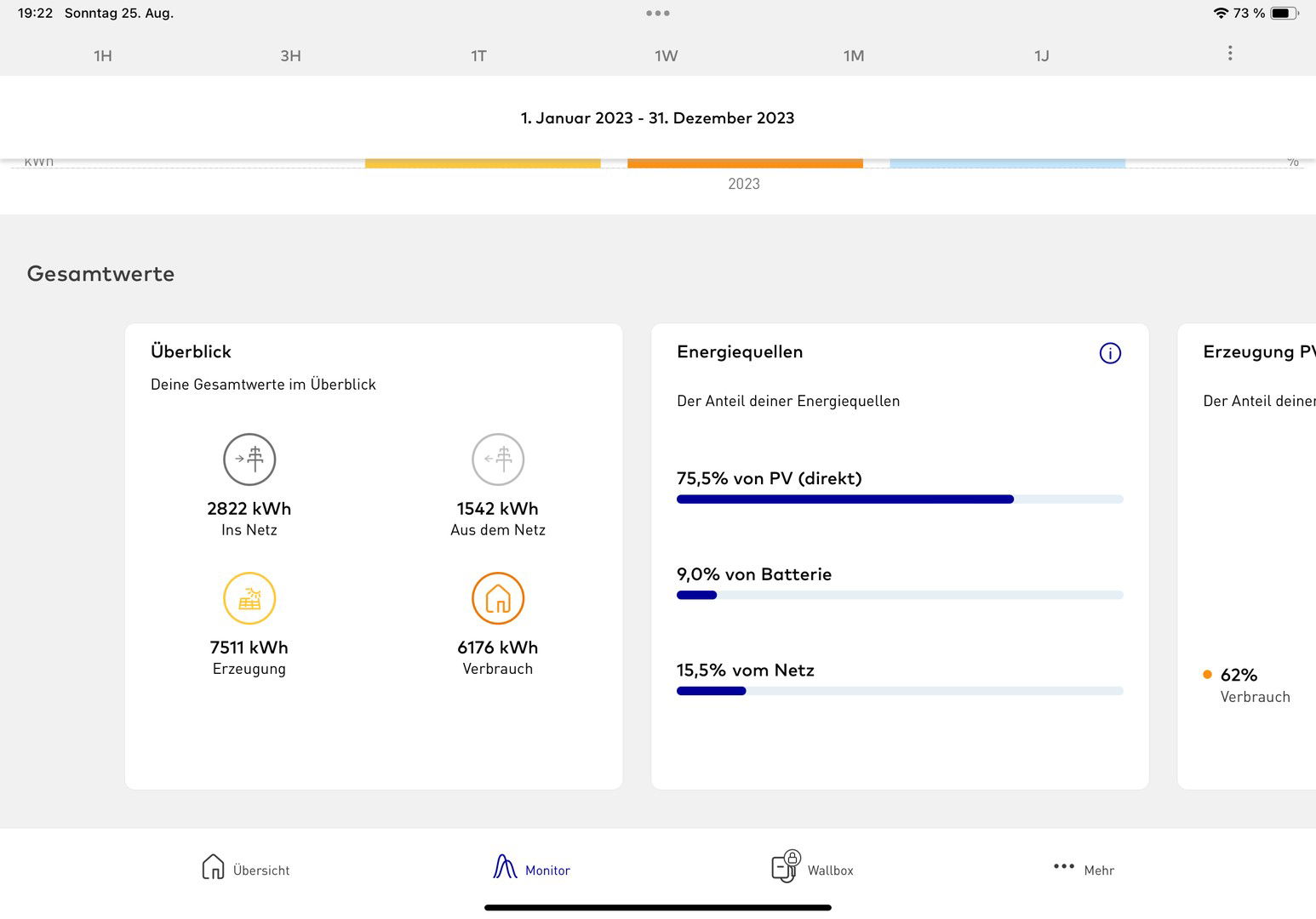Tap the 15,5% vom Netz label

point(746,671)
